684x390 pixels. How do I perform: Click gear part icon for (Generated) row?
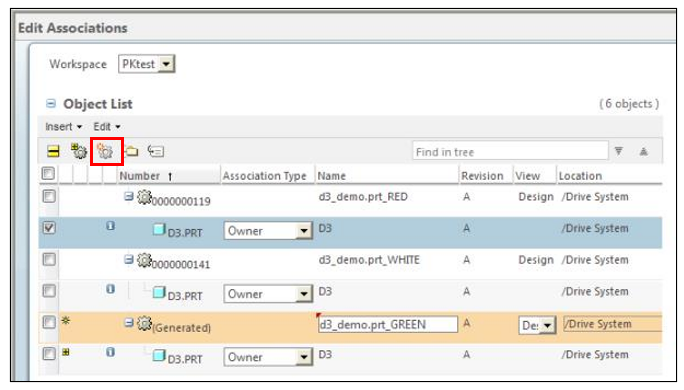pos(144,324)
